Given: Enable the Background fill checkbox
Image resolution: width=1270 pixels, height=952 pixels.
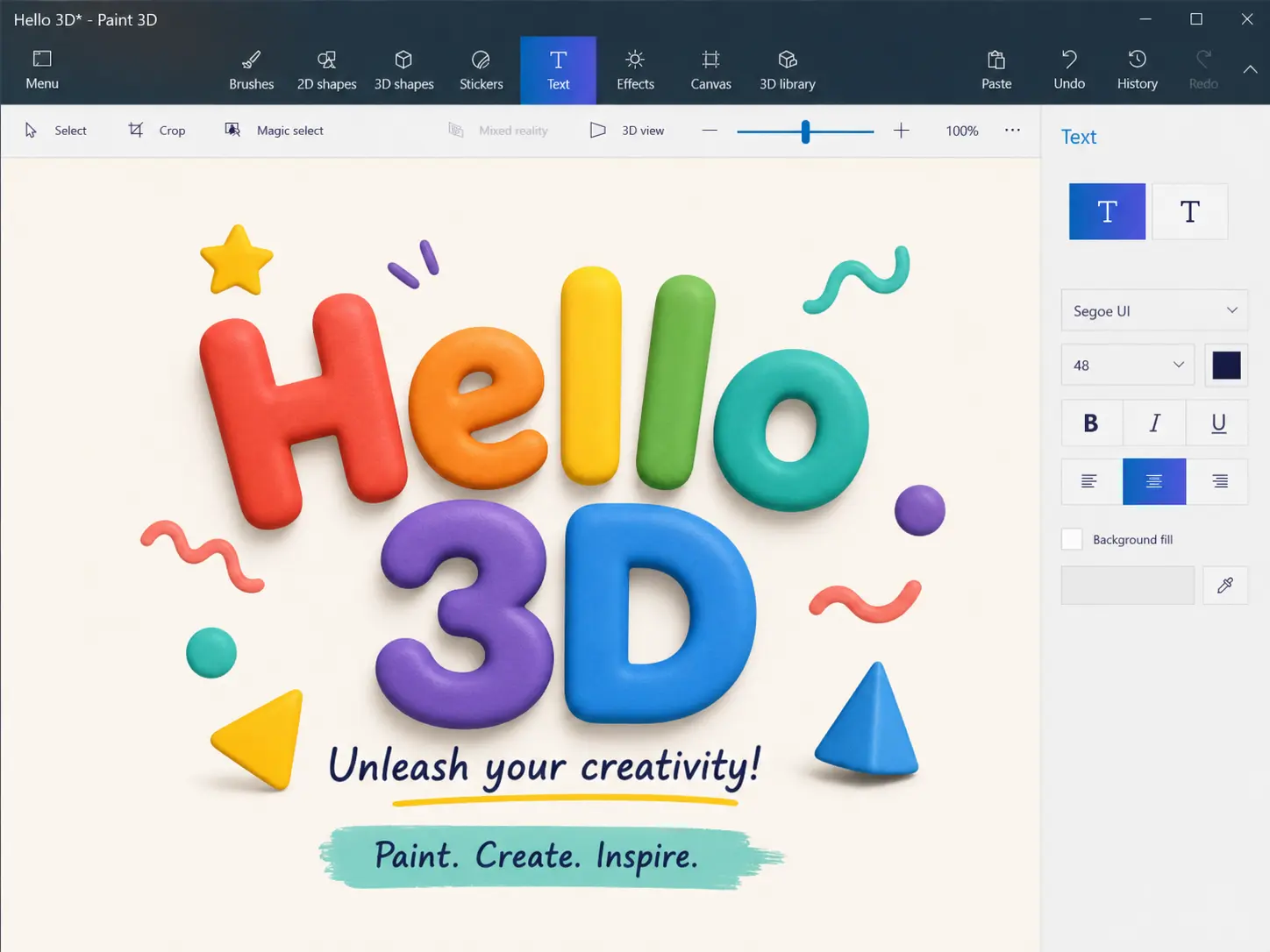Looking at the screenshot, I should tap(1072, 539).
